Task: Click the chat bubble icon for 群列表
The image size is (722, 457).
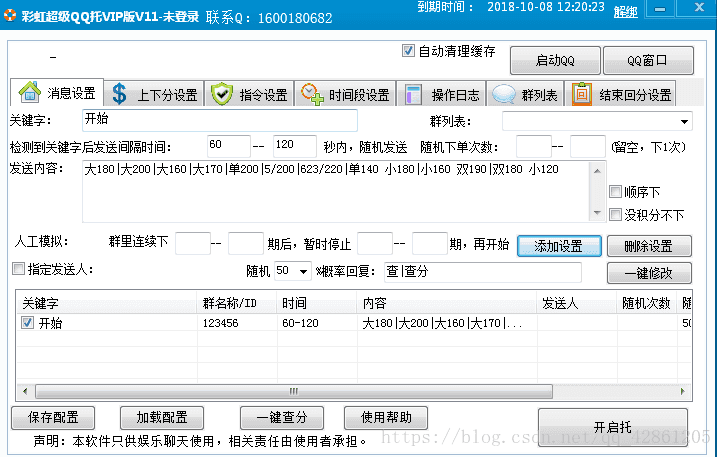Action: tap(503, 94)
